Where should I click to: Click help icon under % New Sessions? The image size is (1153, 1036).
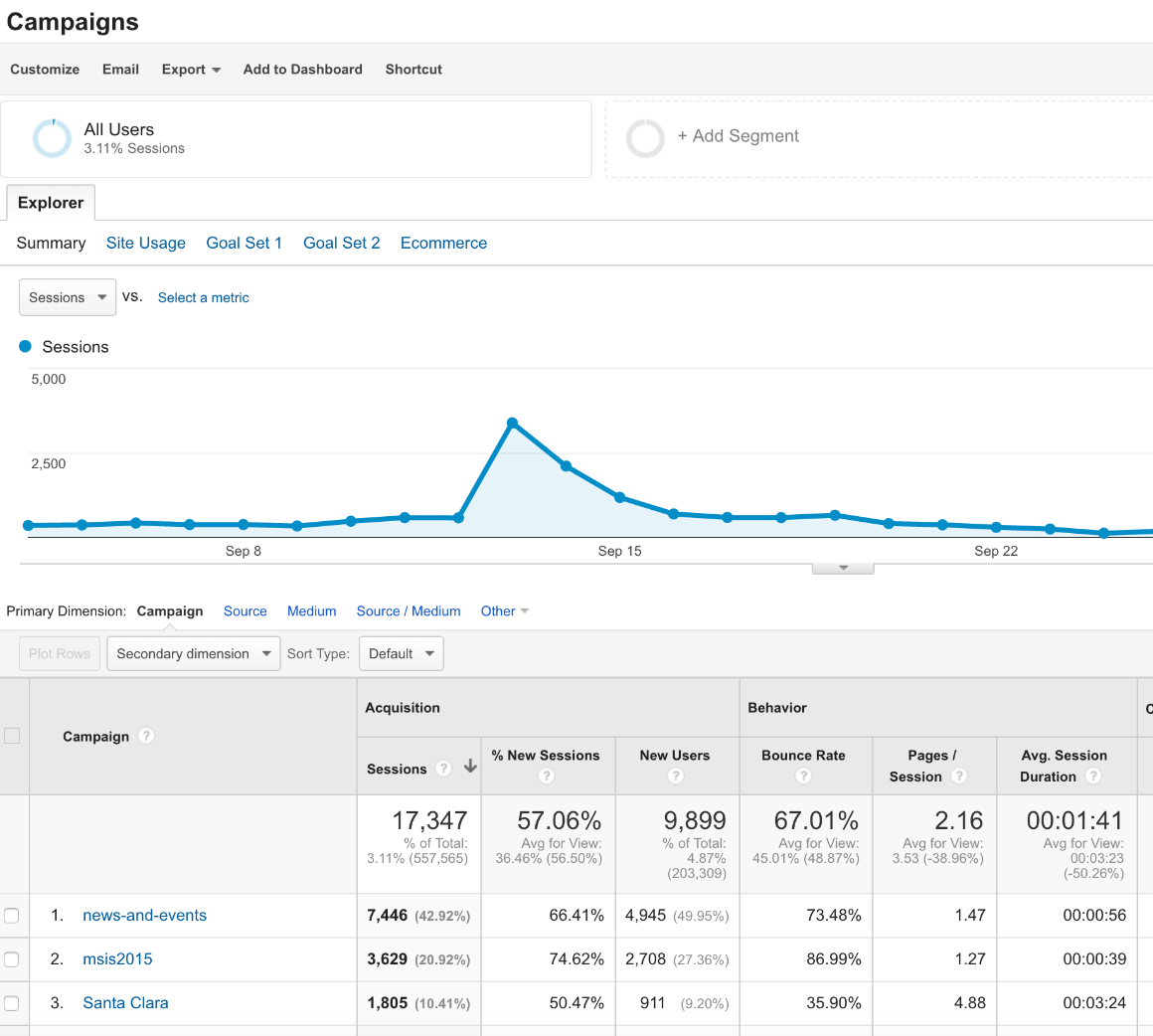pos(546,777)
